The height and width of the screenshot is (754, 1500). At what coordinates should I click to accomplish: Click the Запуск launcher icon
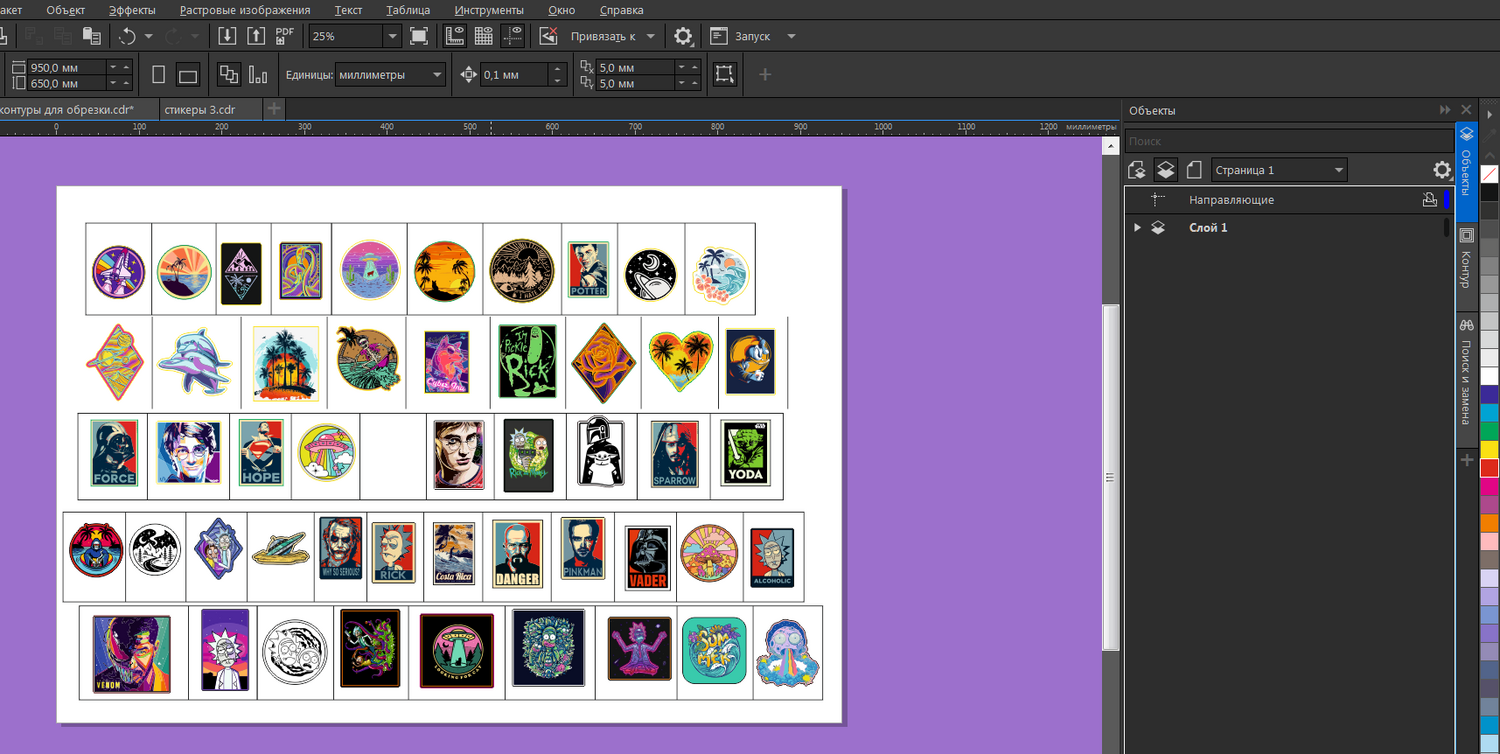[718, 36]
